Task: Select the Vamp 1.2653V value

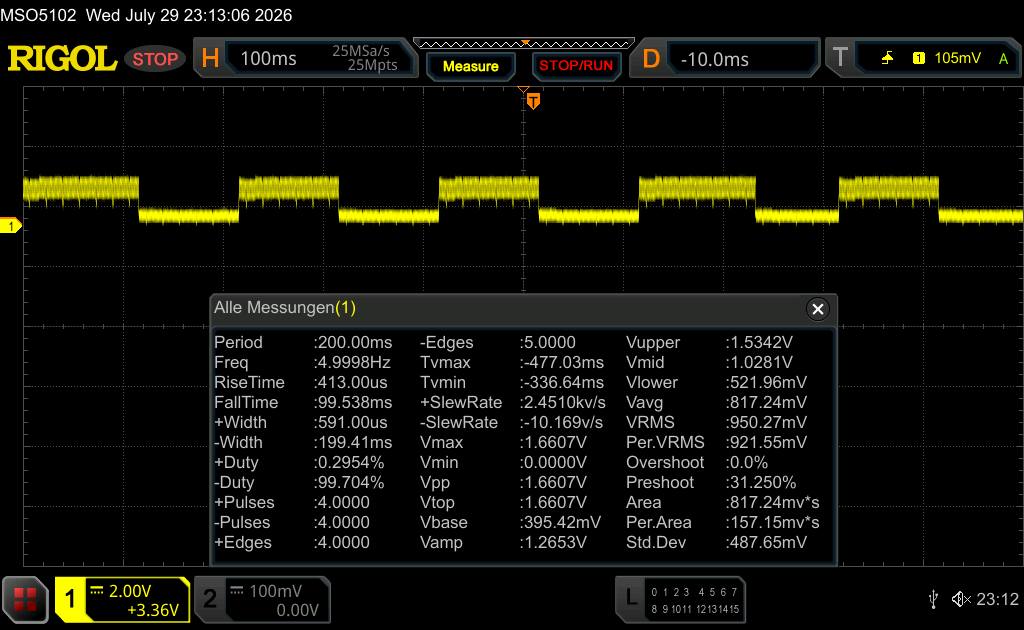Action: [x=553, y=543]
